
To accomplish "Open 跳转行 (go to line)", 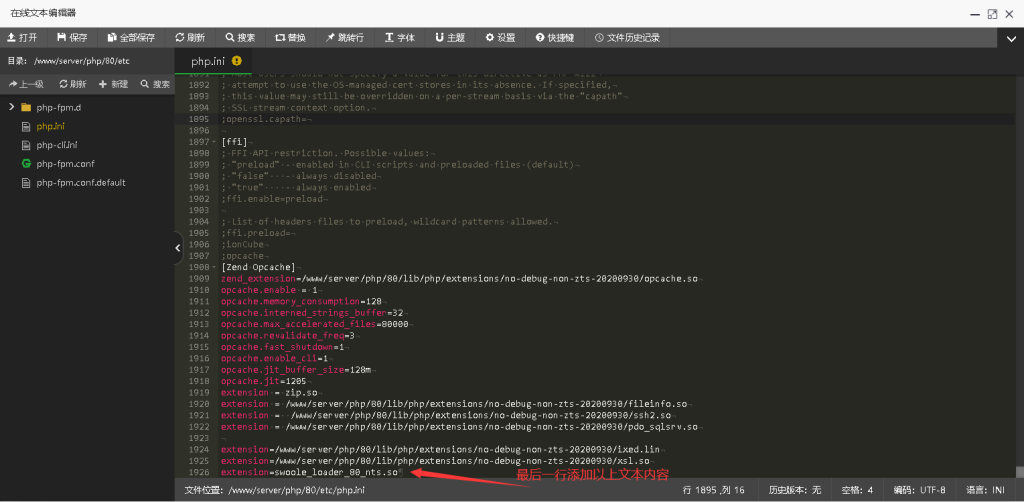I will (344, 37).
